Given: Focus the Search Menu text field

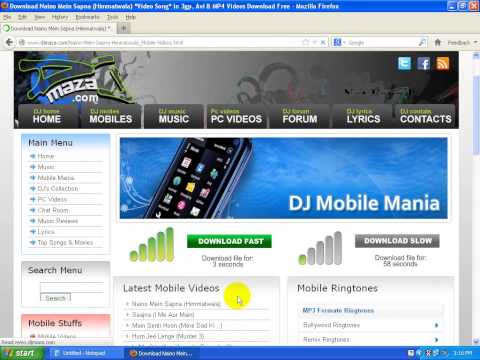Looking at the screenshot, I should coord(72,287).
